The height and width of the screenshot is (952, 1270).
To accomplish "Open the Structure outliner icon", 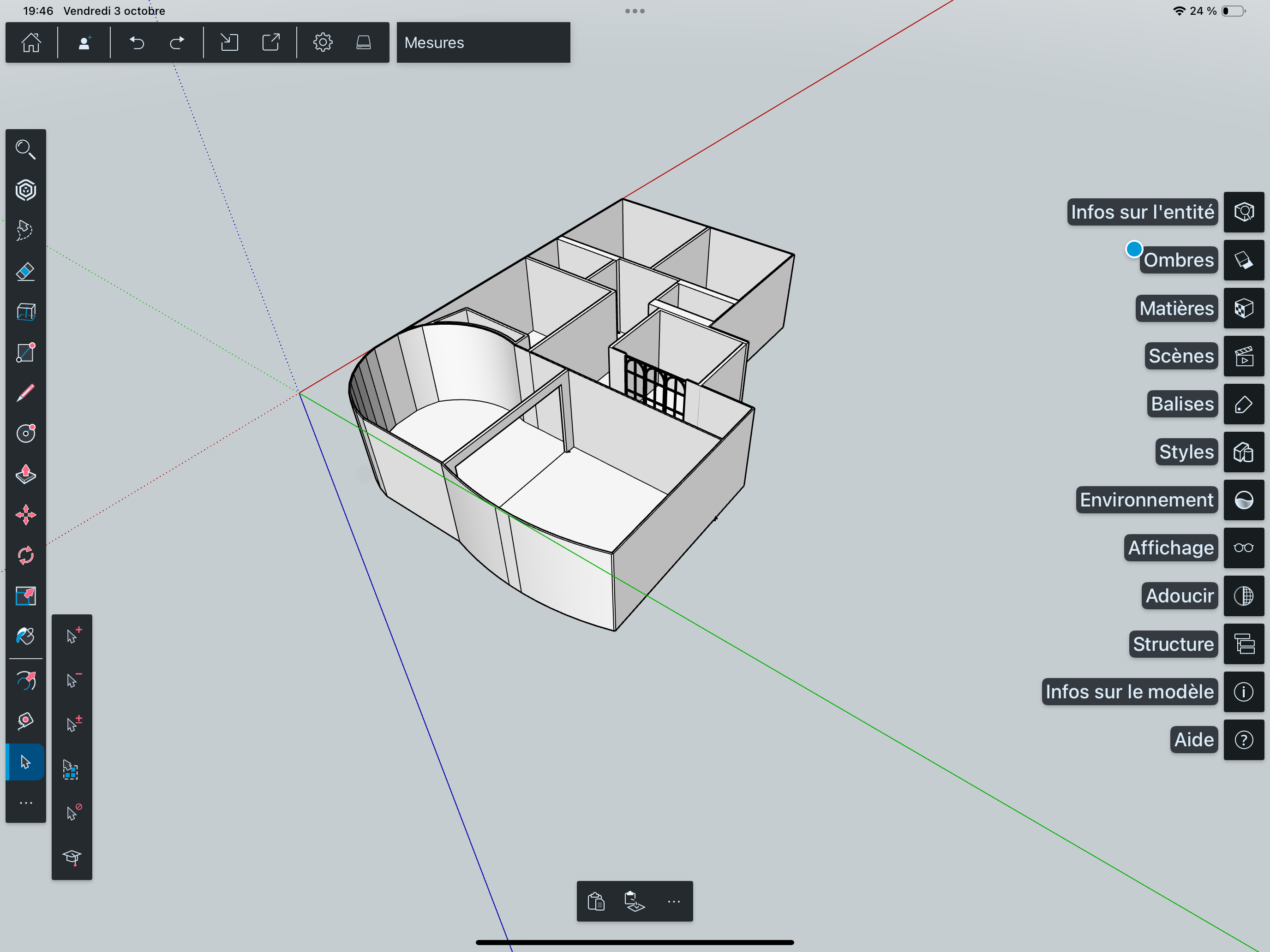I will coord(1244,644).
